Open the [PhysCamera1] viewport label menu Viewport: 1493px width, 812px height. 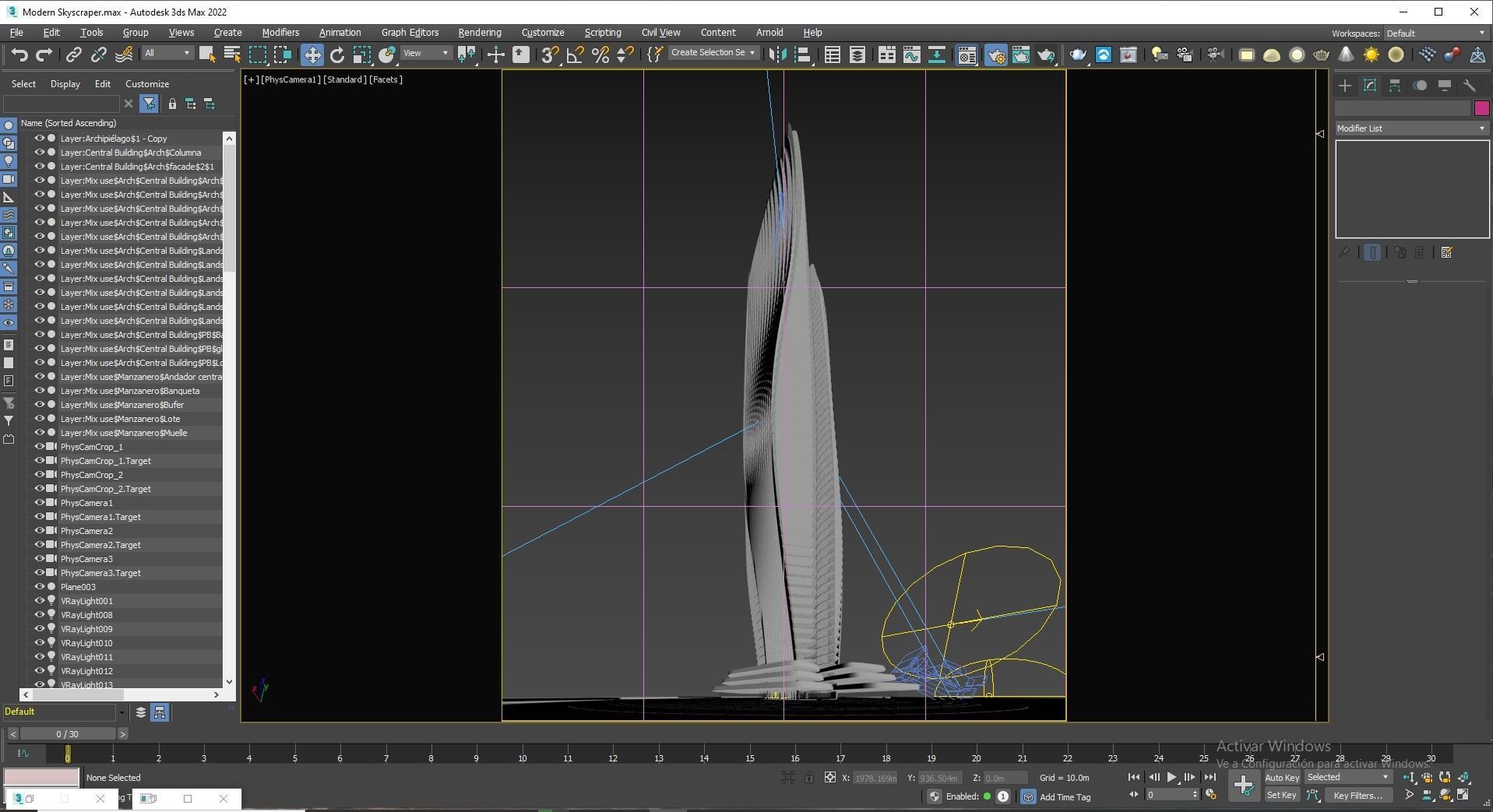point(291,79)
